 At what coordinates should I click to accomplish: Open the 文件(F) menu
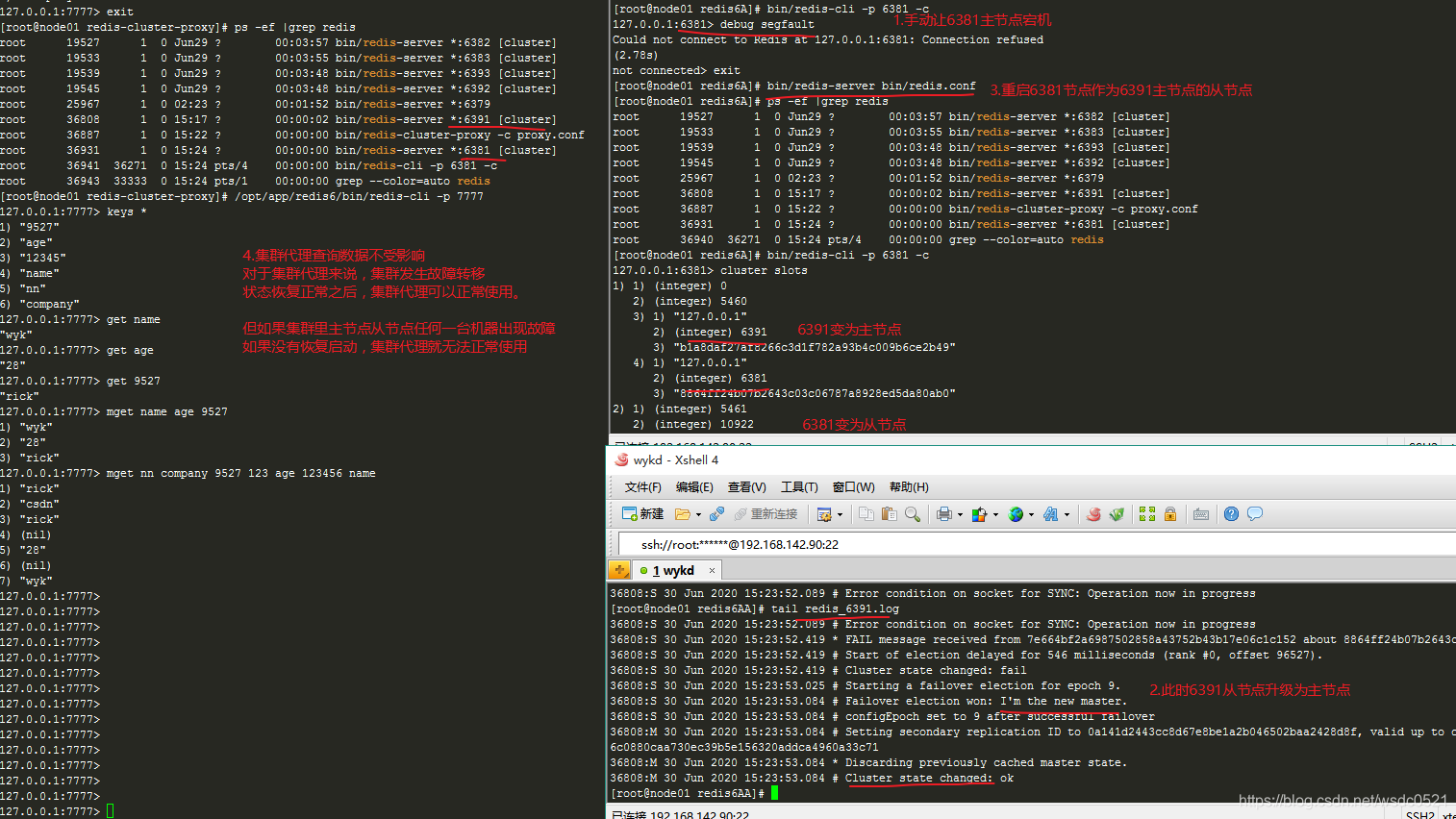point(643,487)
